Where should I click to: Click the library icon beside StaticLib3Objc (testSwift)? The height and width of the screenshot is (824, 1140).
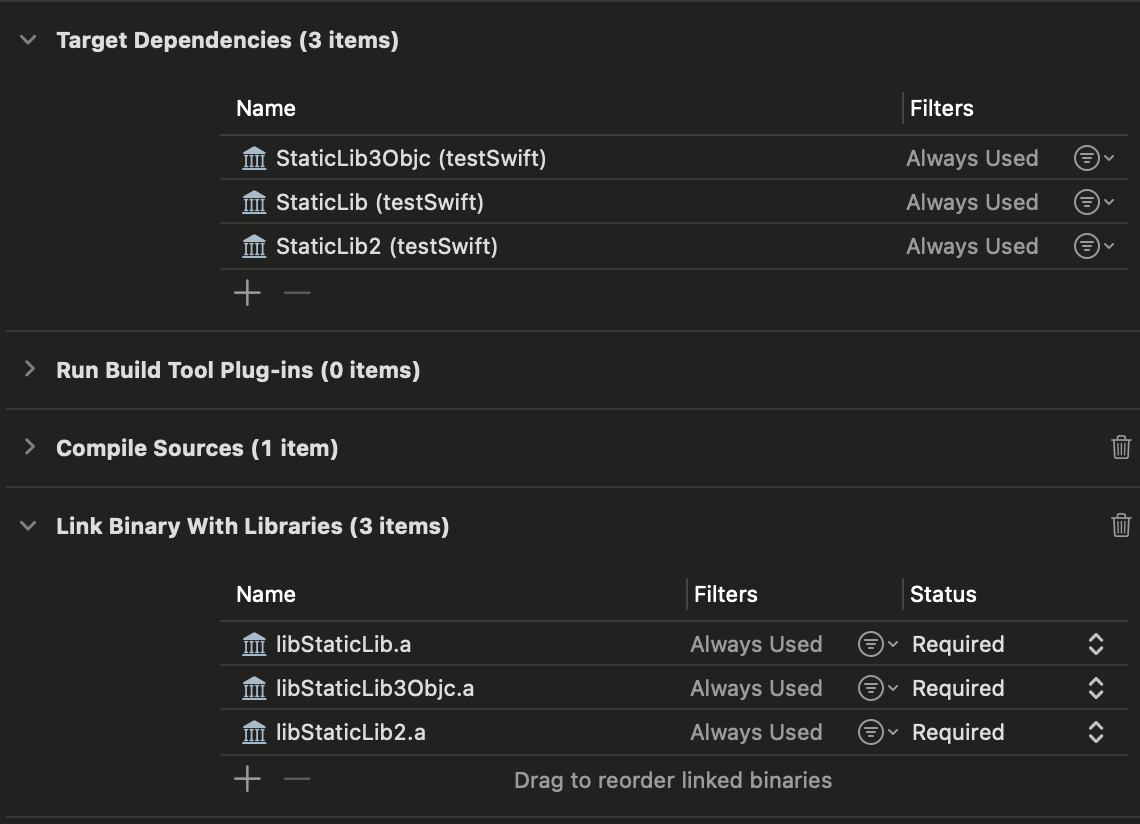pos(254,158)
